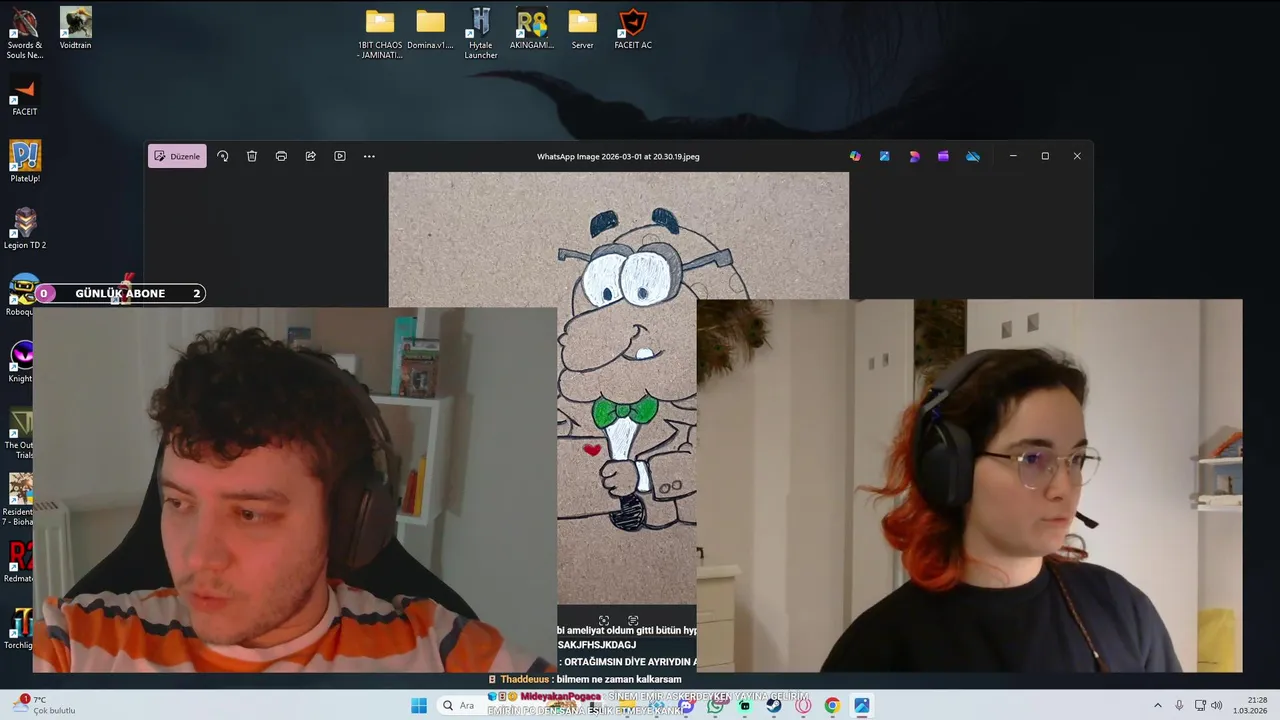Open the Redmatch desktop shortcut

pos(18,562)
